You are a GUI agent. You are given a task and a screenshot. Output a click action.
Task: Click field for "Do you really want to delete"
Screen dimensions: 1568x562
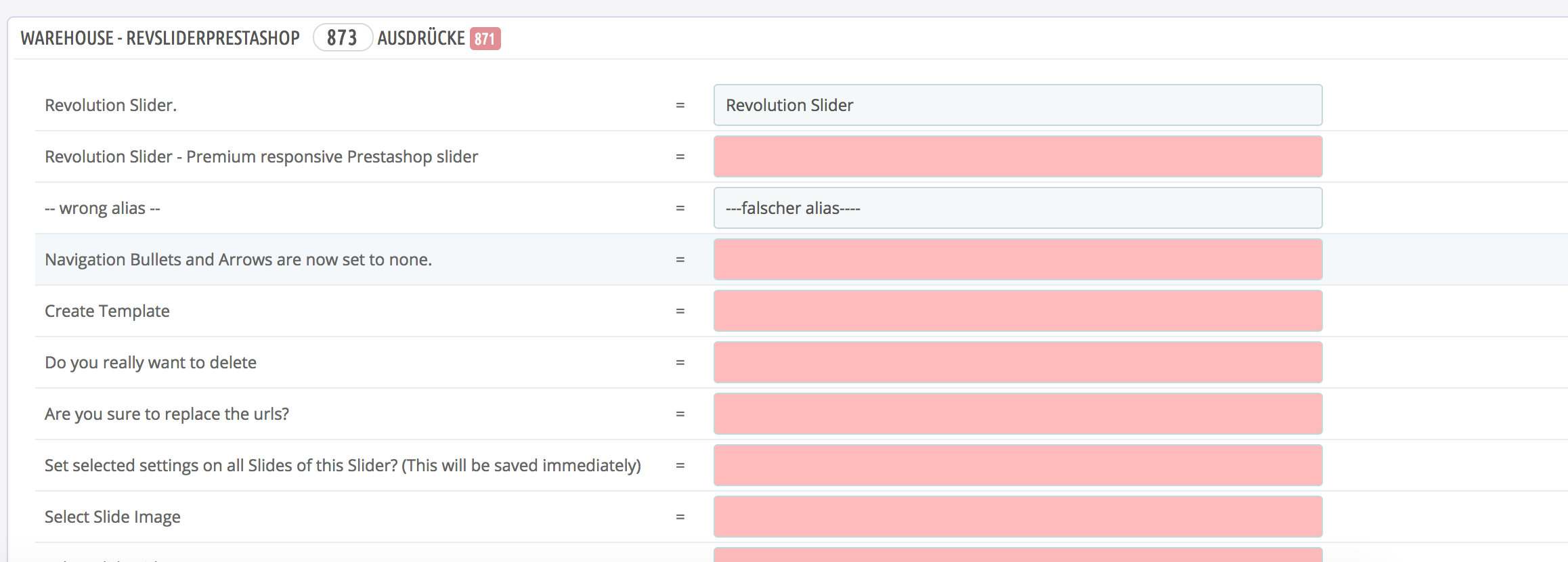(1018, 362)
